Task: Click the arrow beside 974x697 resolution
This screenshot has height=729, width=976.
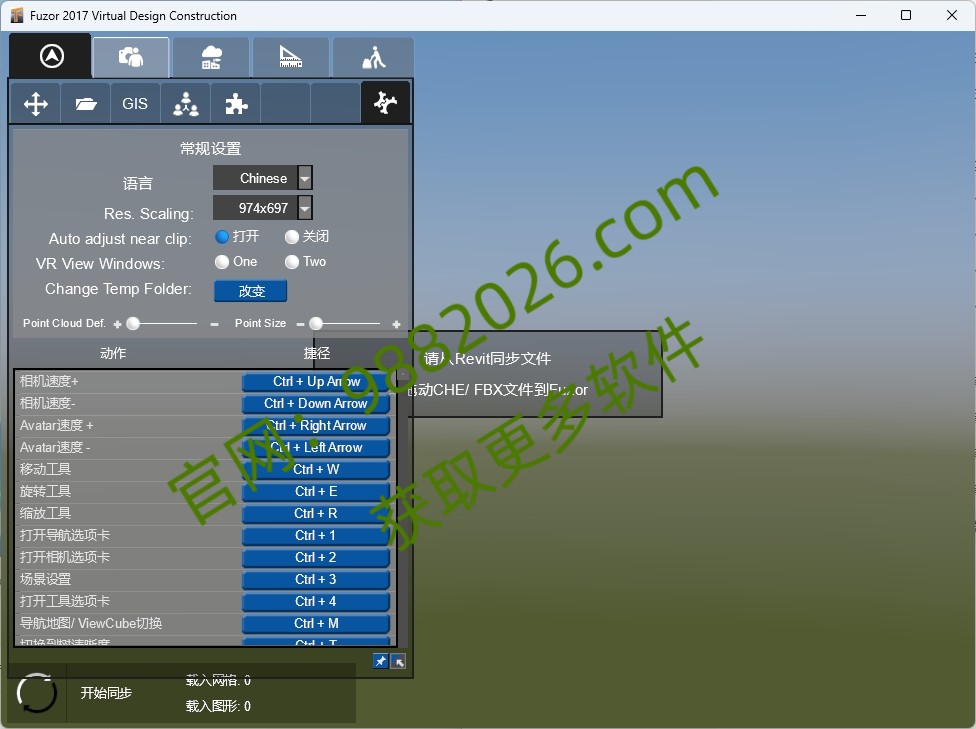Action: click(305, 208)
